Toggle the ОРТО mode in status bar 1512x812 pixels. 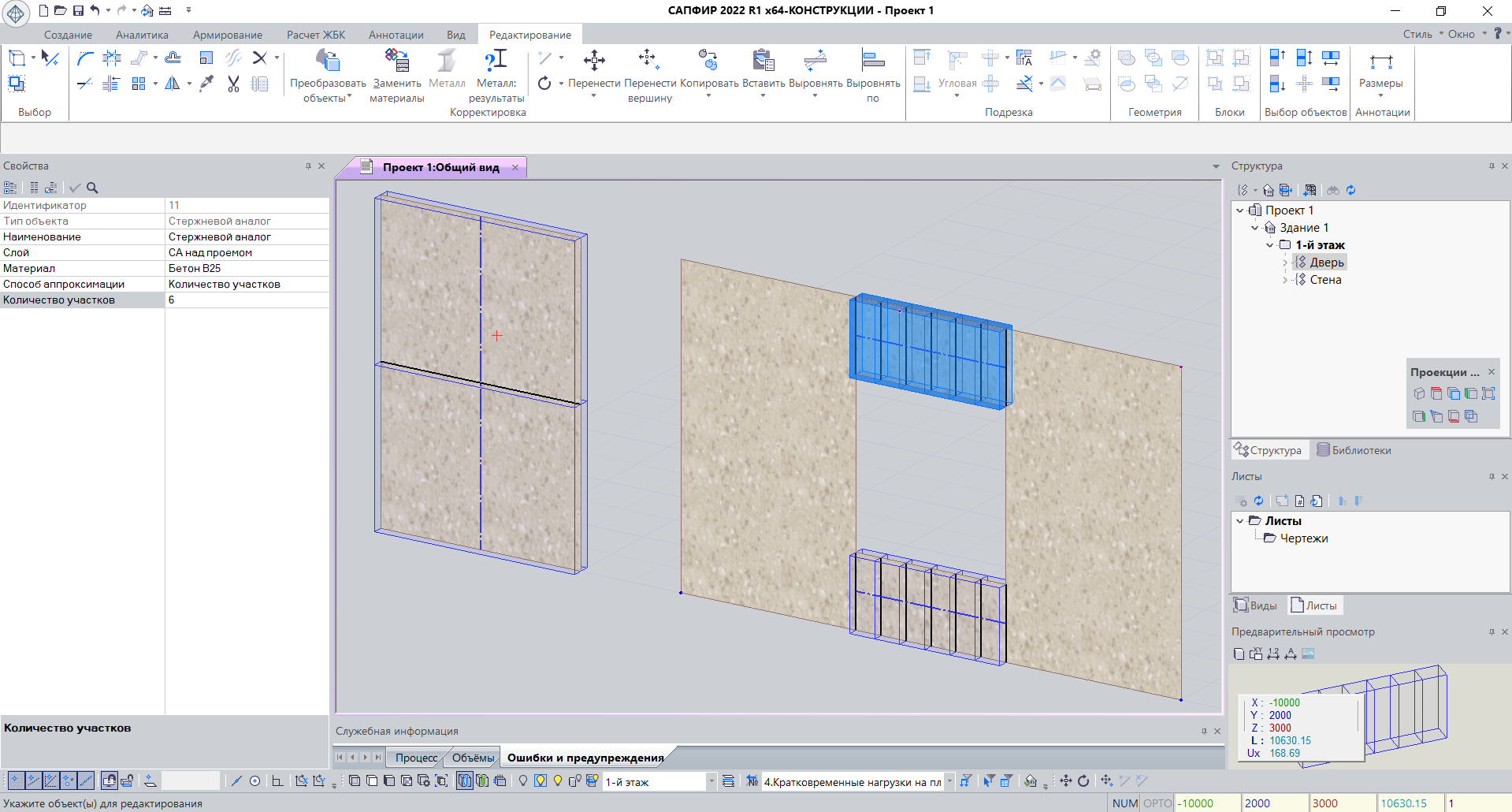click(x=1157, y=803)
